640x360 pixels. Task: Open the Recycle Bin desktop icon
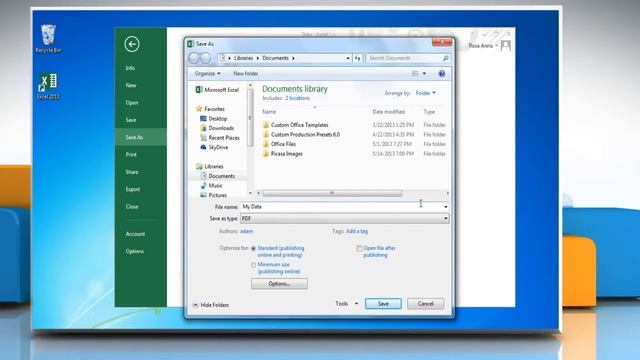pos(48,39)
